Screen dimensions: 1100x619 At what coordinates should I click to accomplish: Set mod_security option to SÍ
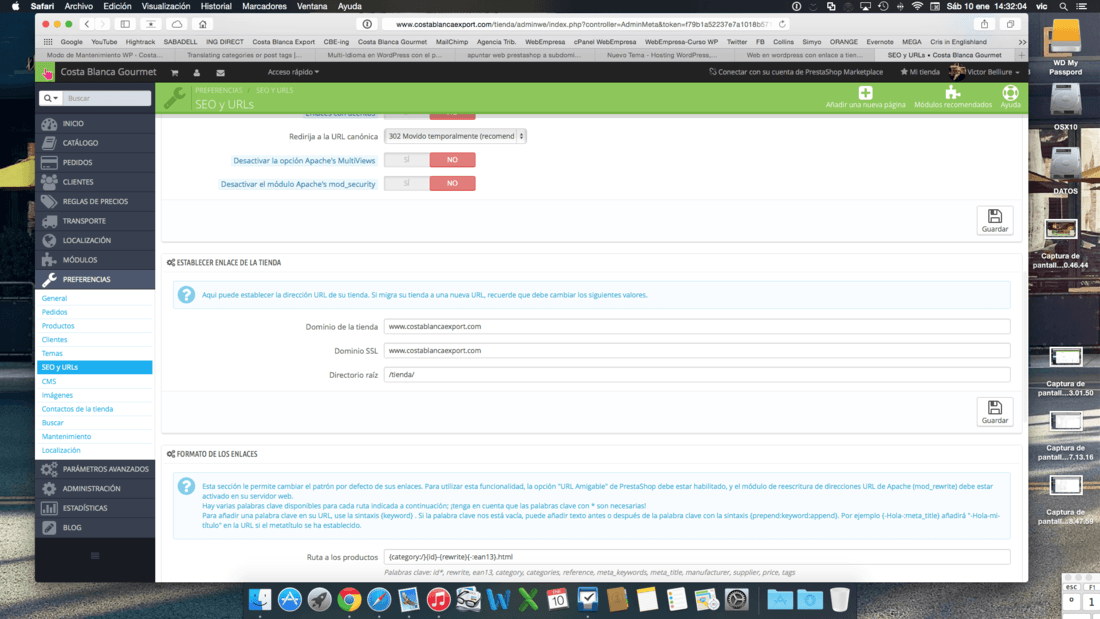tap(407, 183)
